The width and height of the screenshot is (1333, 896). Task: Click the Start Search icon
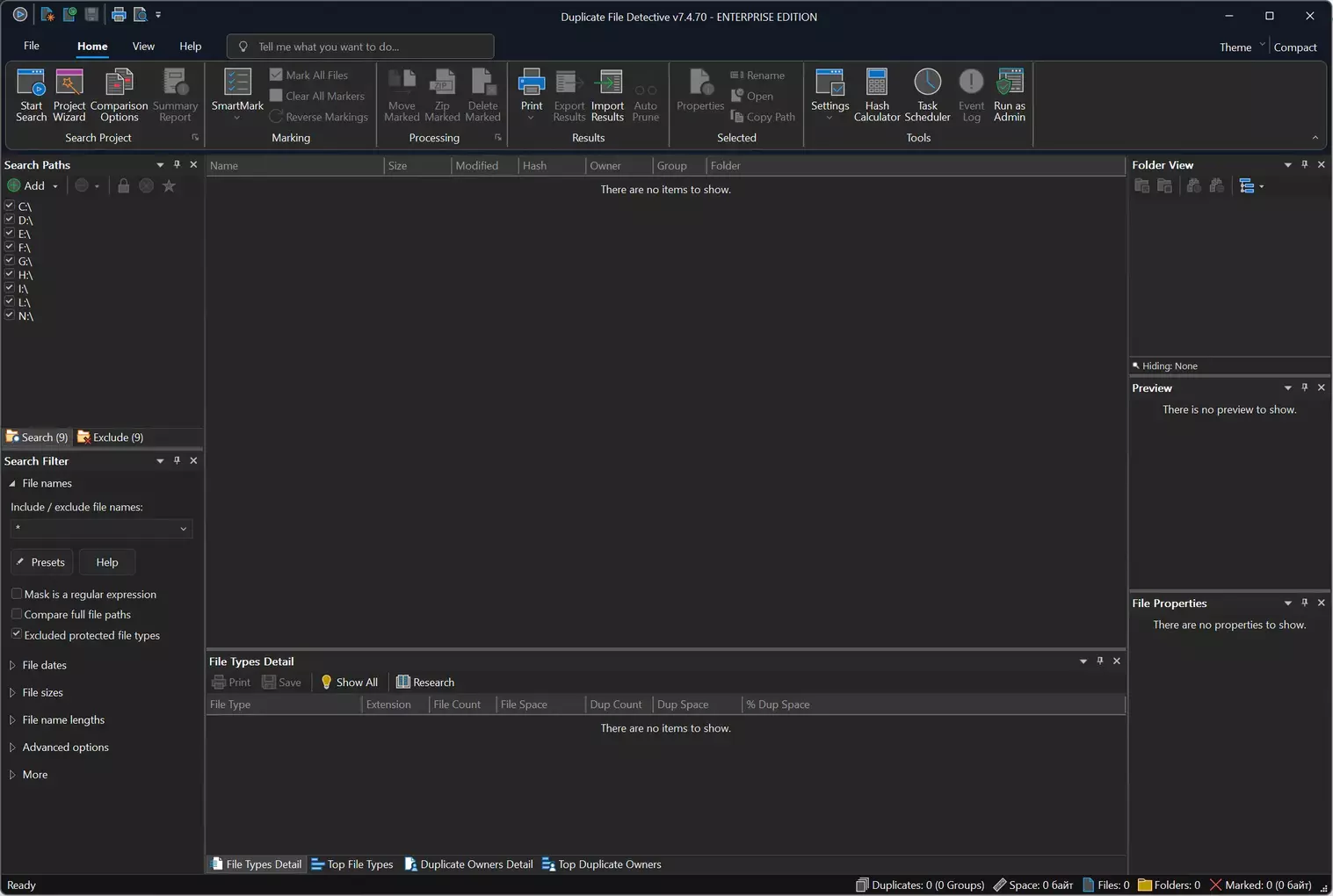[x=31, y=84]
